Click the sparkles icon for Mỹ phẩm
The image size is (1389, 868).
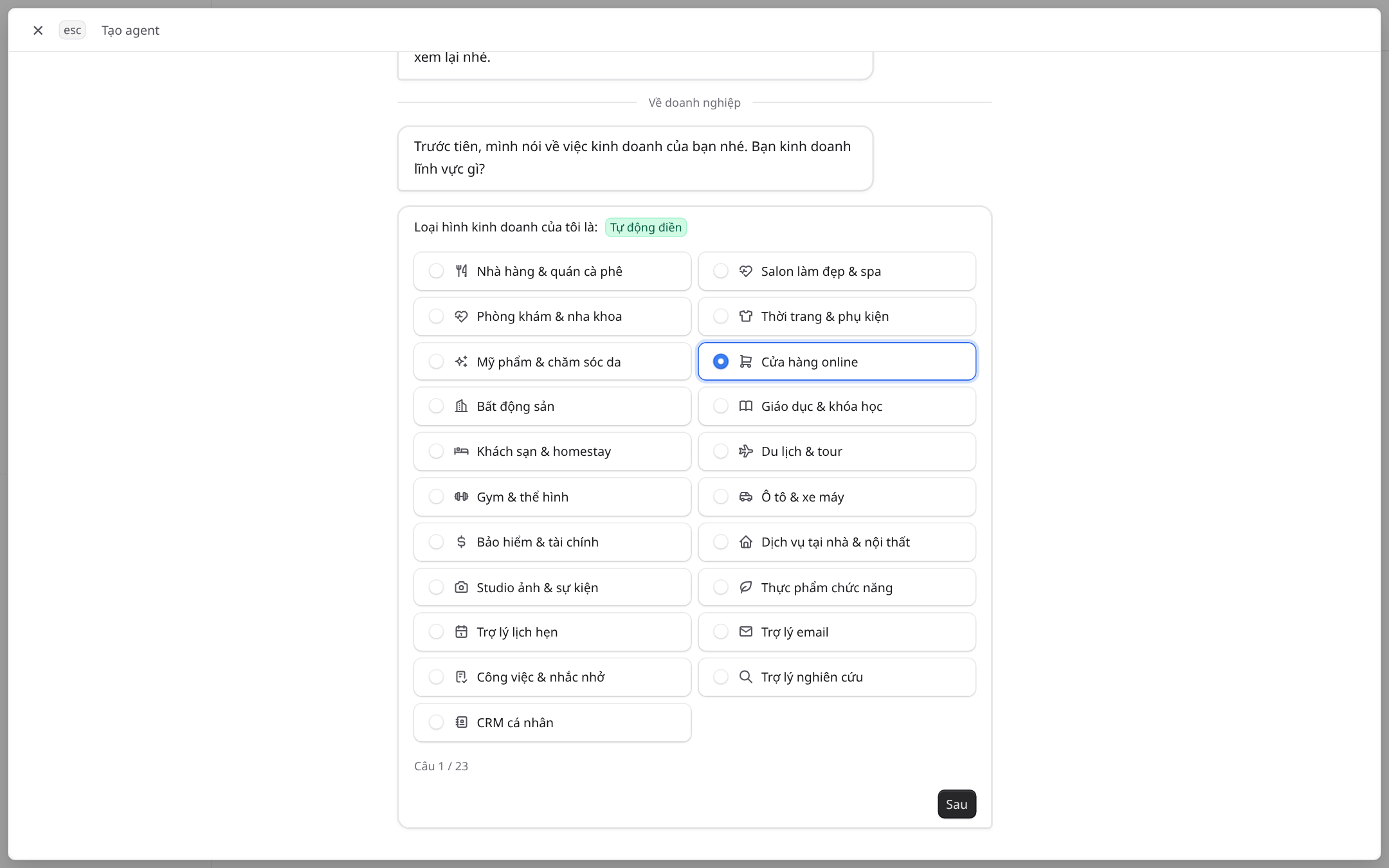461,361
